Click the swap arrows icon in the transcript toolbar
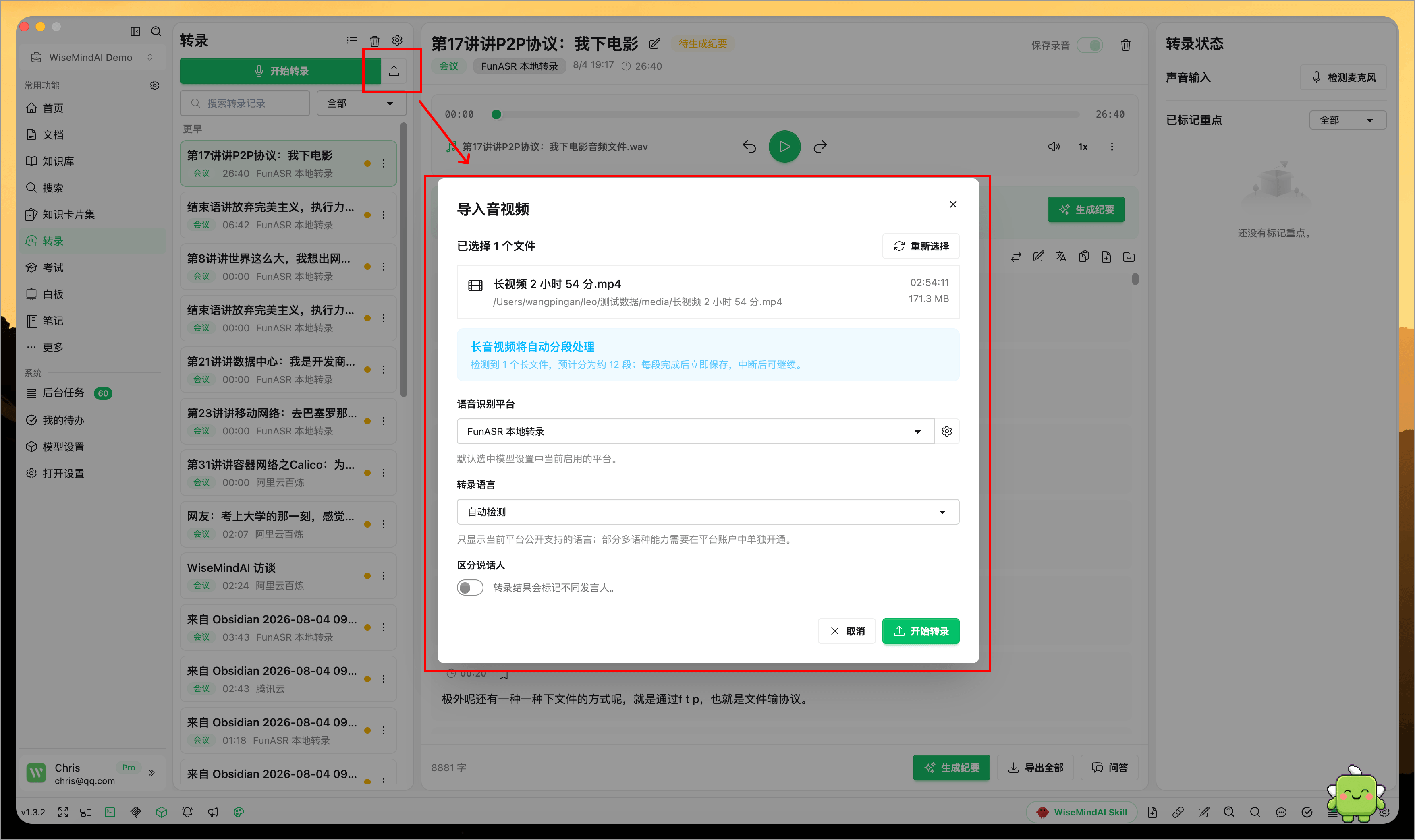This screenshot has width=1415, height=840. tap(1016, 257)
